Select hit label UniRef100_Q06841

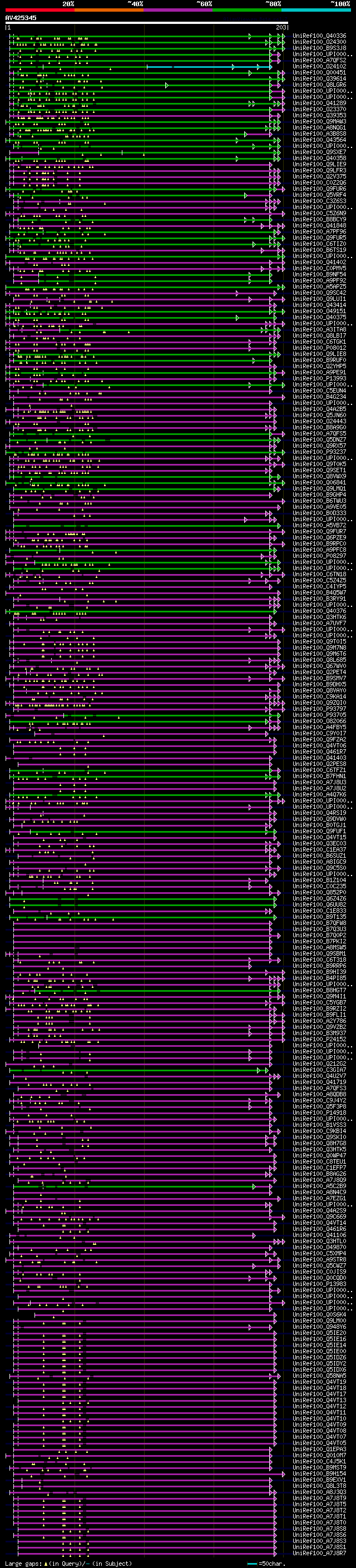pos(319,483)
